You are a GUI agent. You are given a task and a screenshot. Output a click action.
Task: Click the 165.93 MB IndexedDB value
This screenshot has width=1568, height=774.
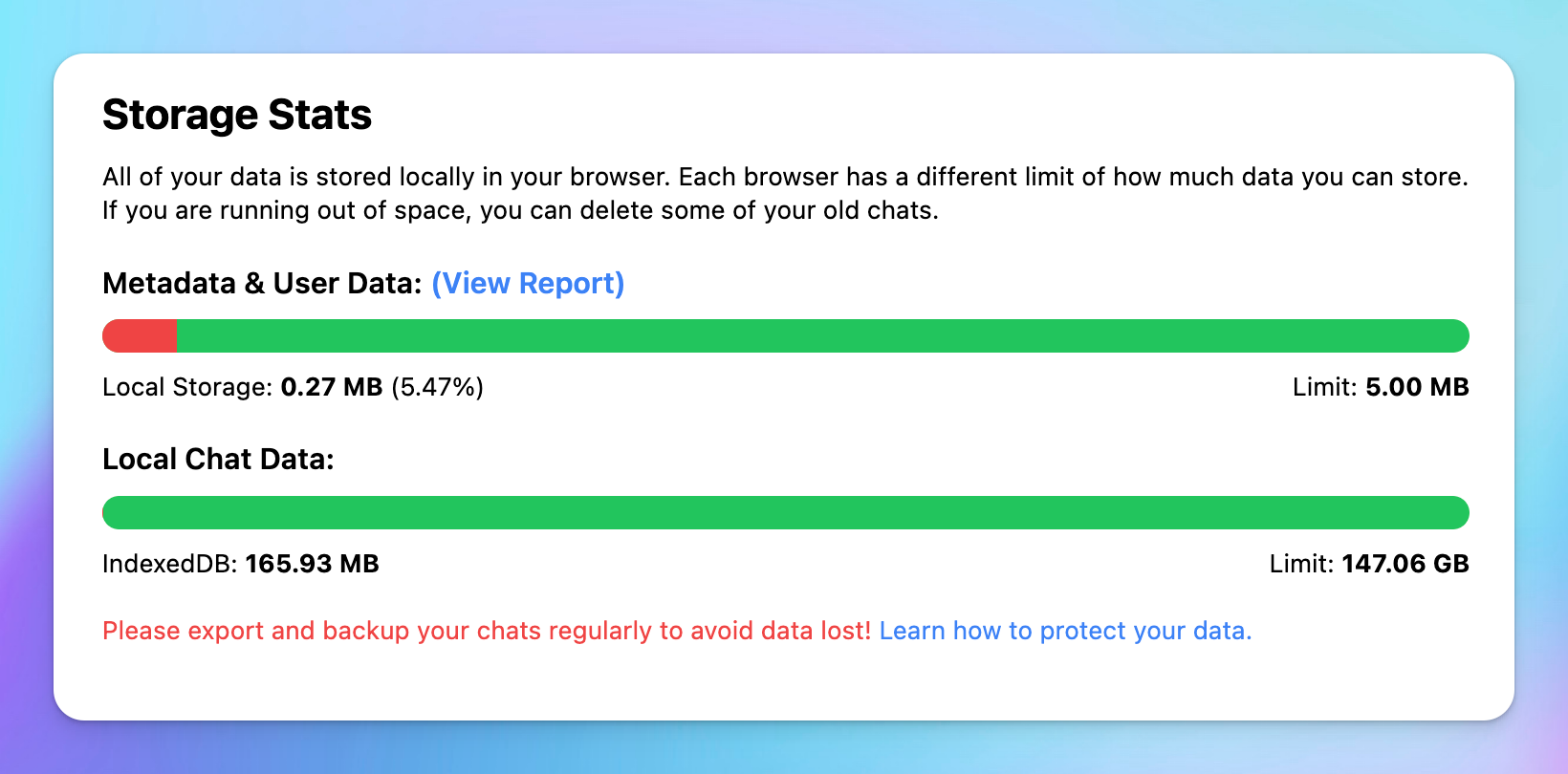pos(312,564)
